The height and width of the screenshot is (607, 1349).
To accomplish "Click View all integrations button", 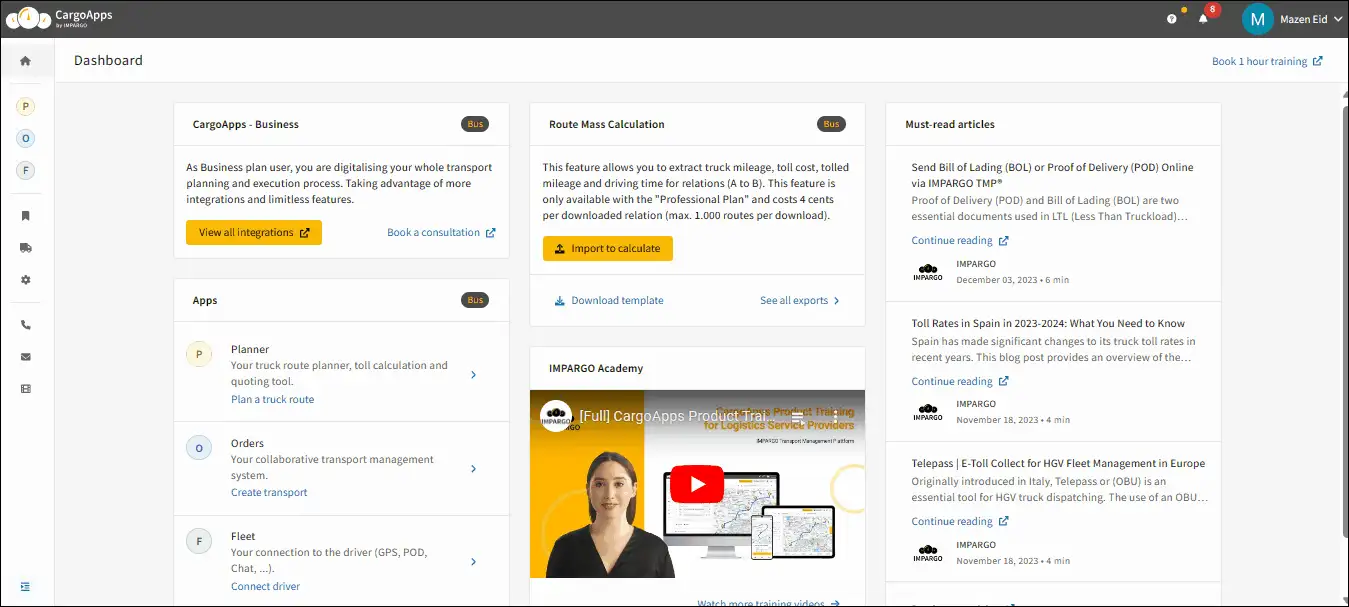I will coord(254,232).
